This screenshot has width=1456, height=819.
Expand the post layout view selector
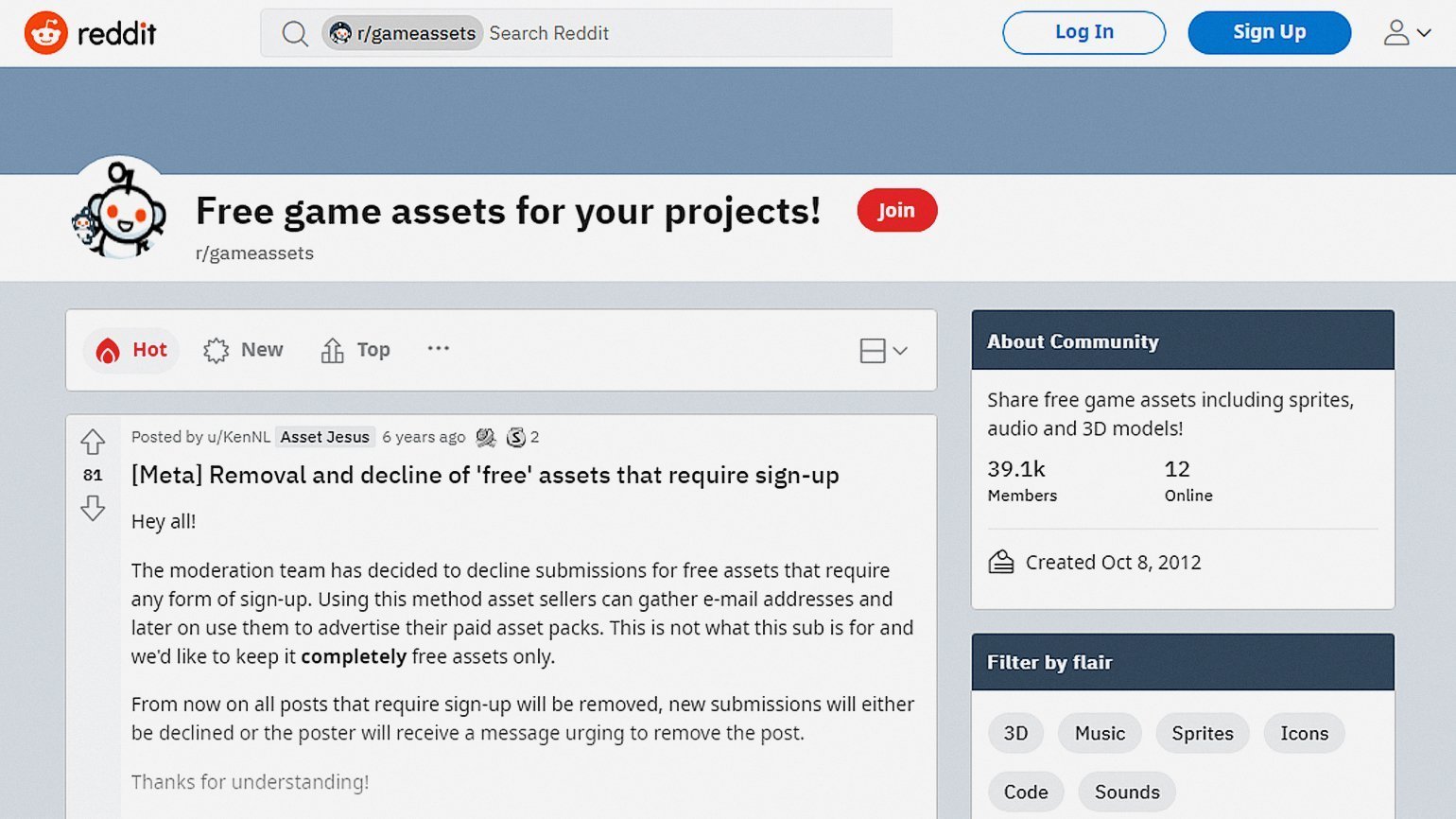pos(883,351)
